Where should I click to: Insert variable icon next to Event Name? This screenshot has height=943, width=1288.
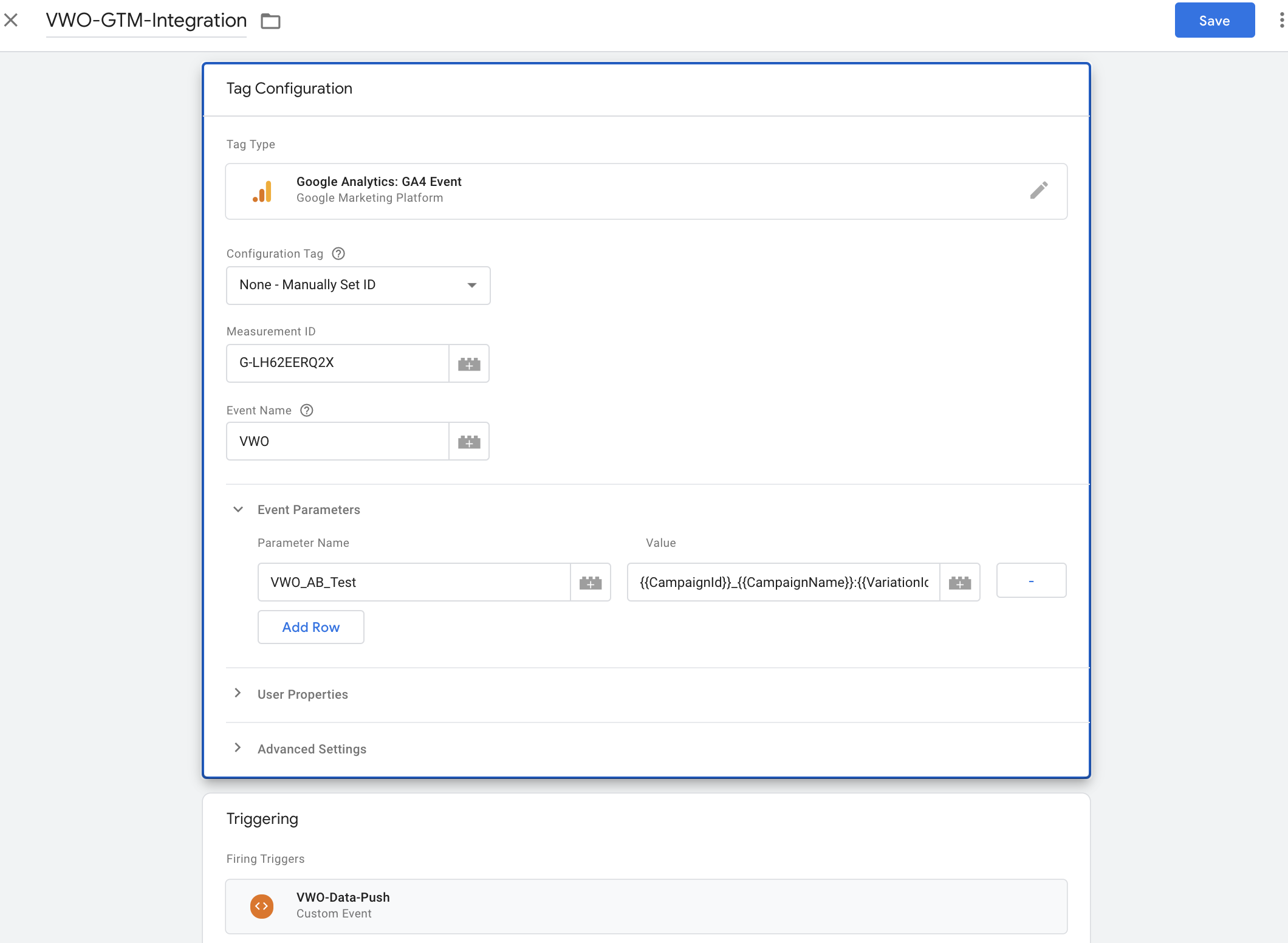(469, 441)
